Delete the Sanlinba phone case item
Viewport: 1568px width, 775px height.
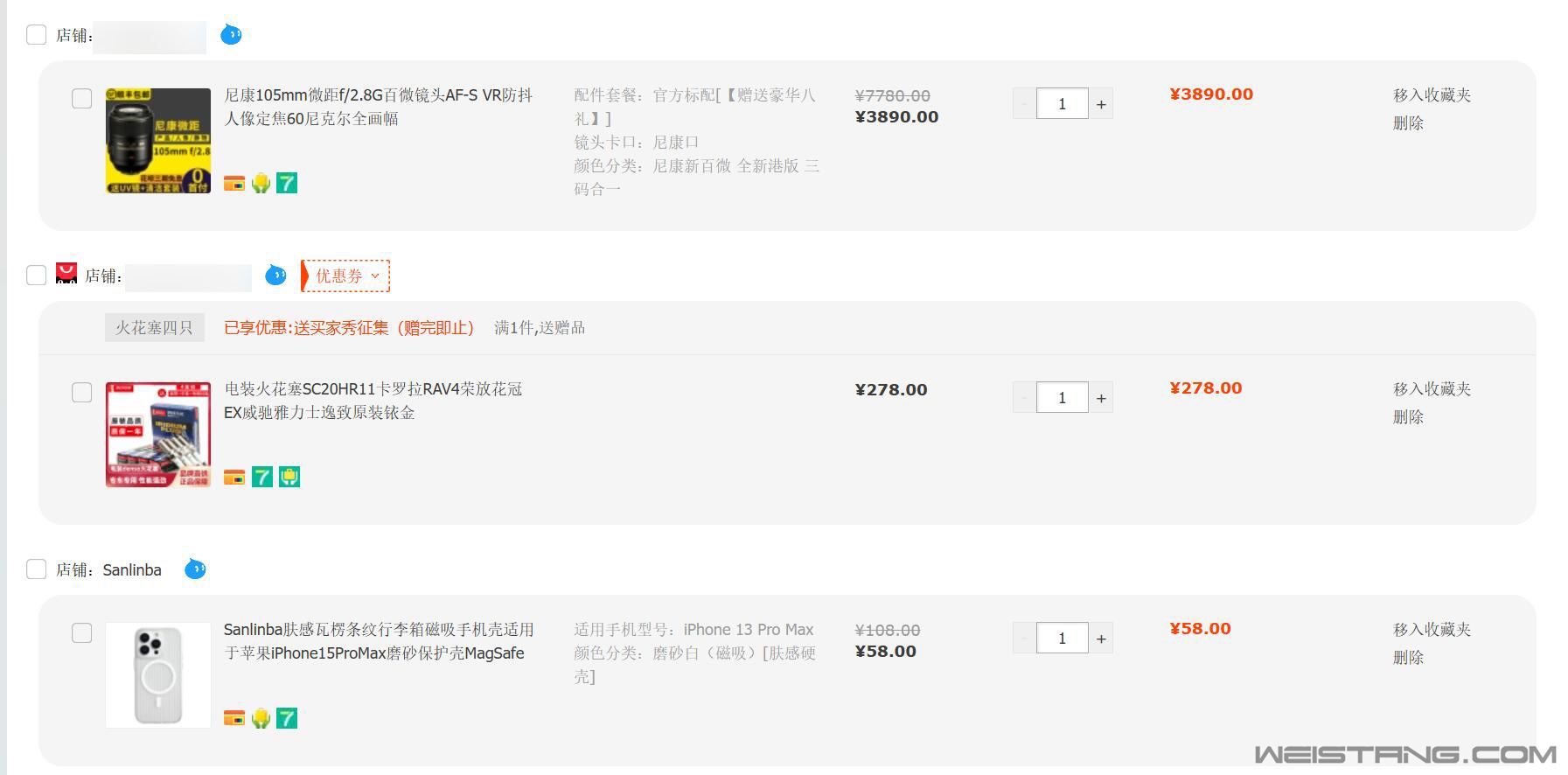coord(1408,657)
